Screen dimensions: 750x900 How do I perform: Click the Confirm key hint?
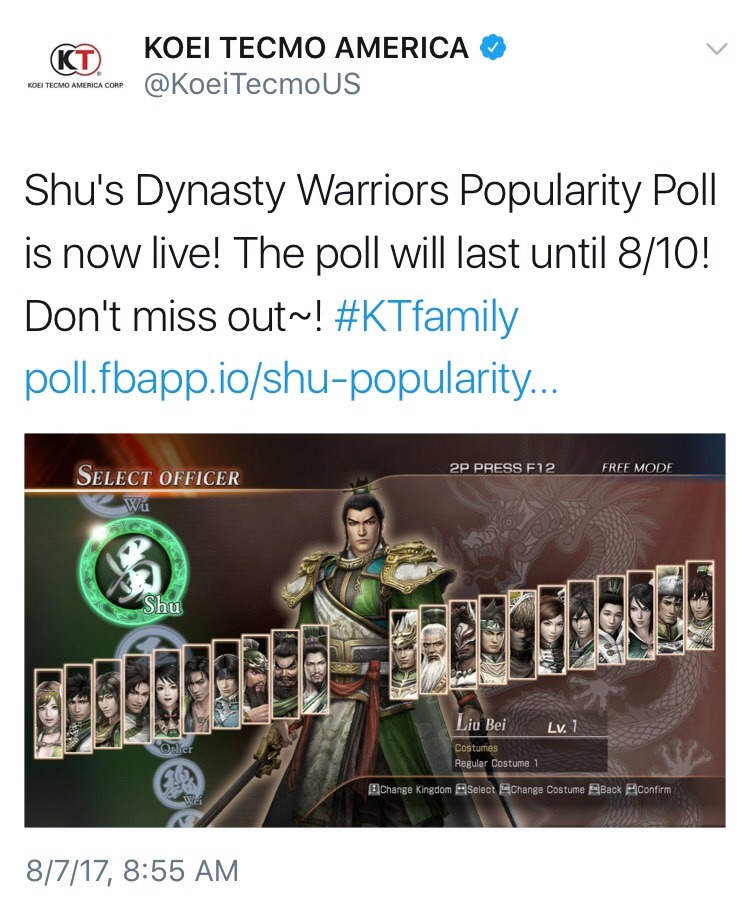click(649, 789)
